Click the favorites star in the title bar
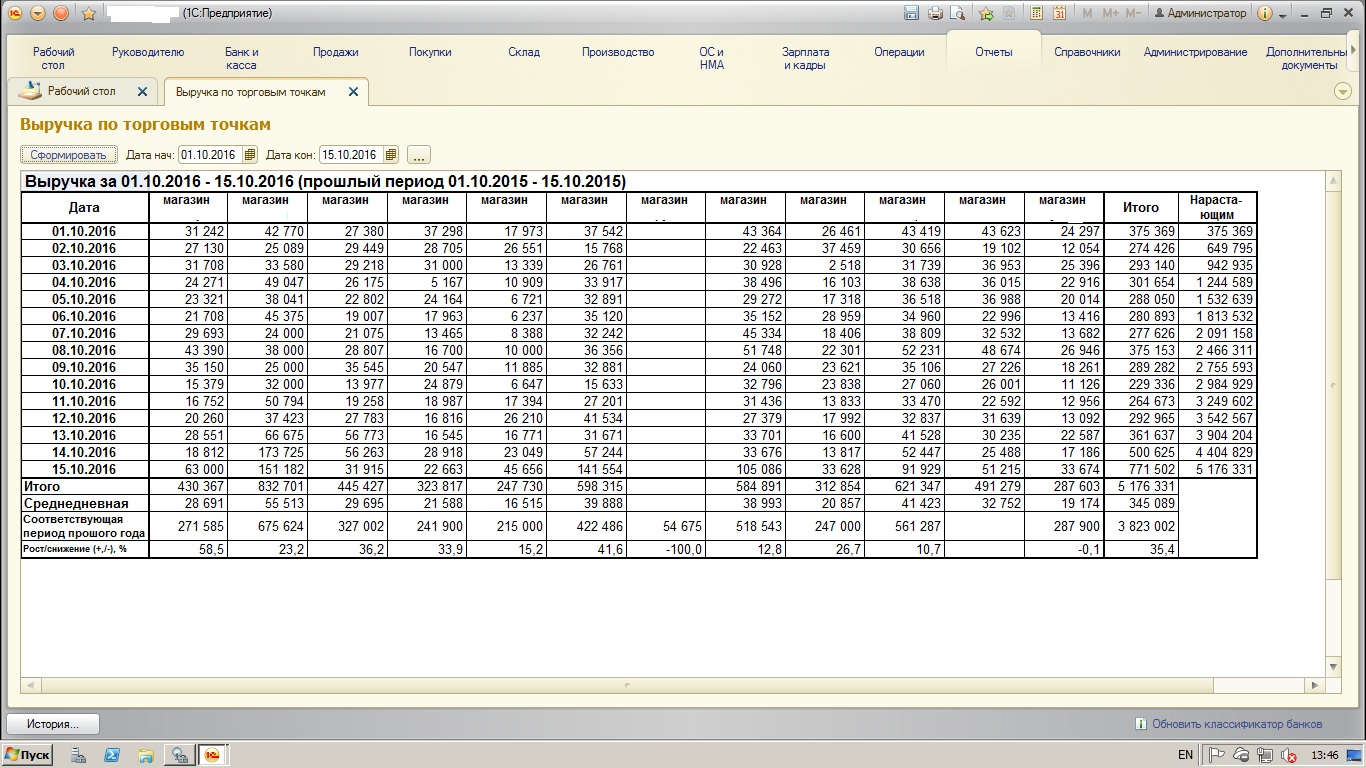Viewport: 1366px width, 768px height. tap(88, 13)
